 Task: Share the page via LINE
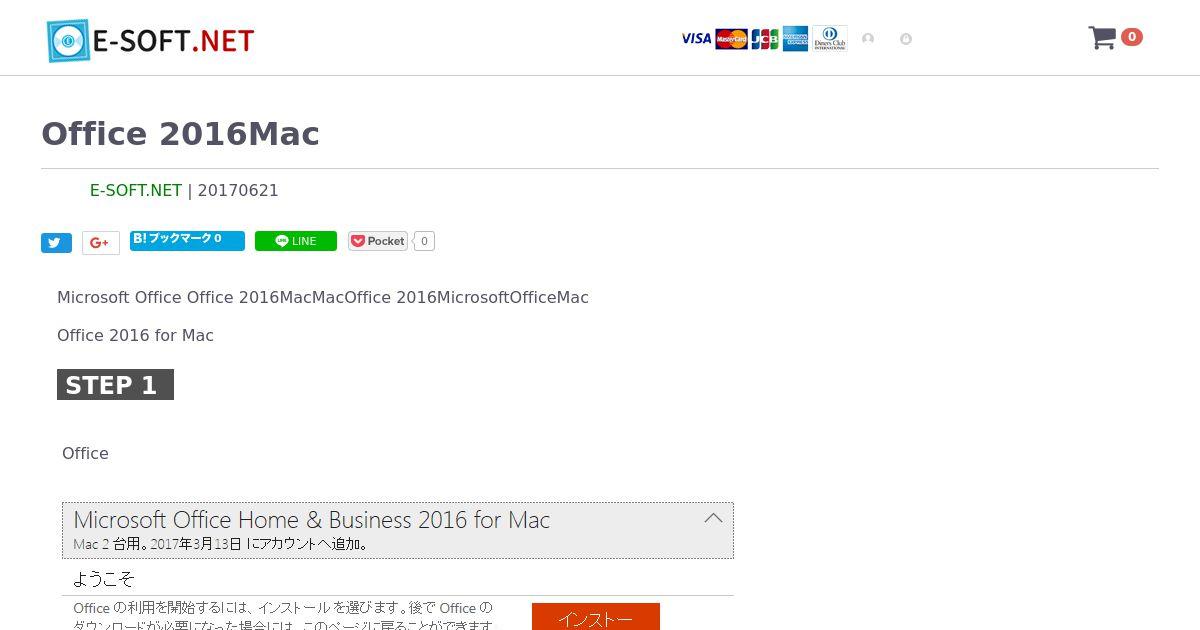tap(296, 241)
